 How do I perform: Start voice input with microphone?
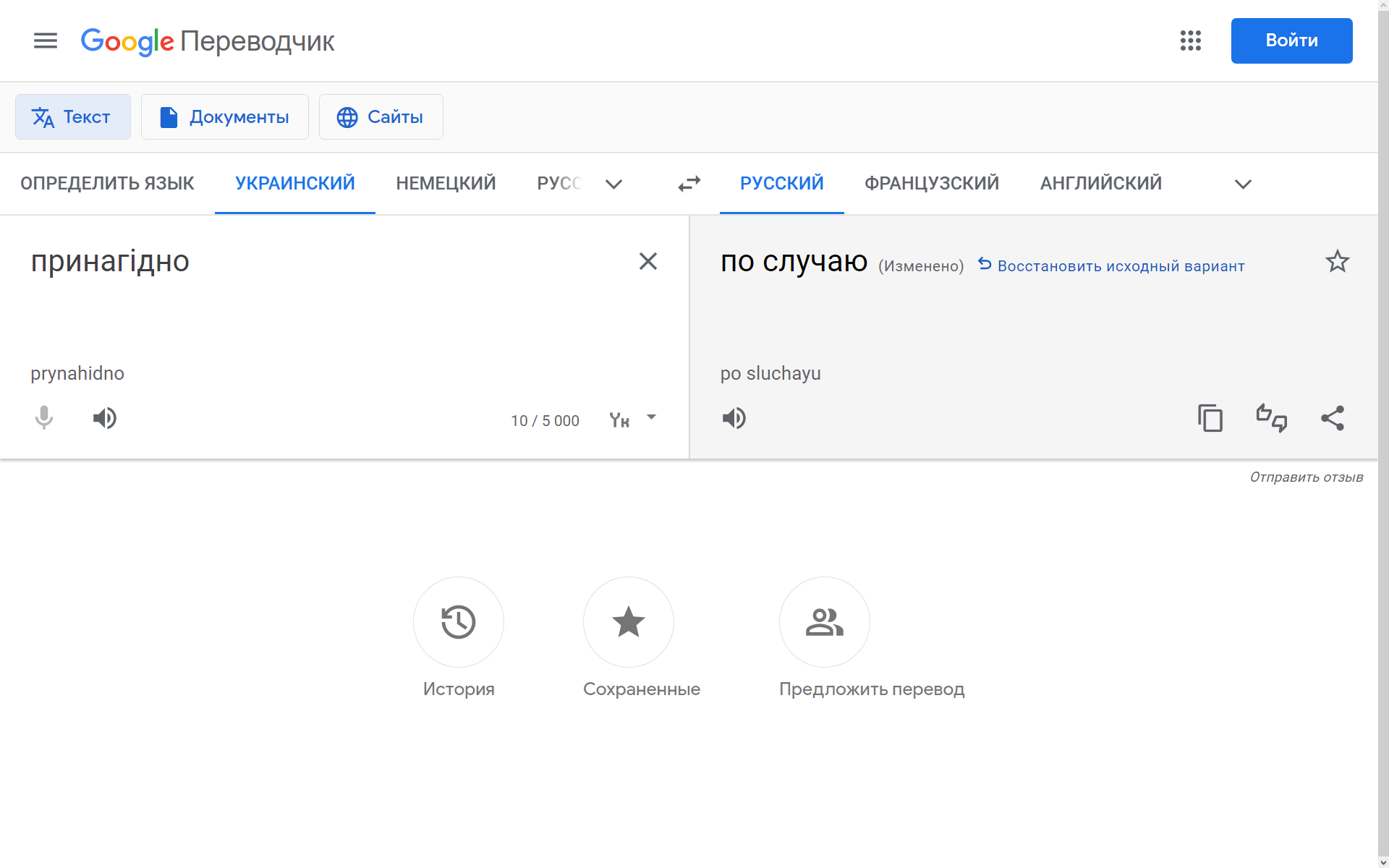click(x=44, y=418)
